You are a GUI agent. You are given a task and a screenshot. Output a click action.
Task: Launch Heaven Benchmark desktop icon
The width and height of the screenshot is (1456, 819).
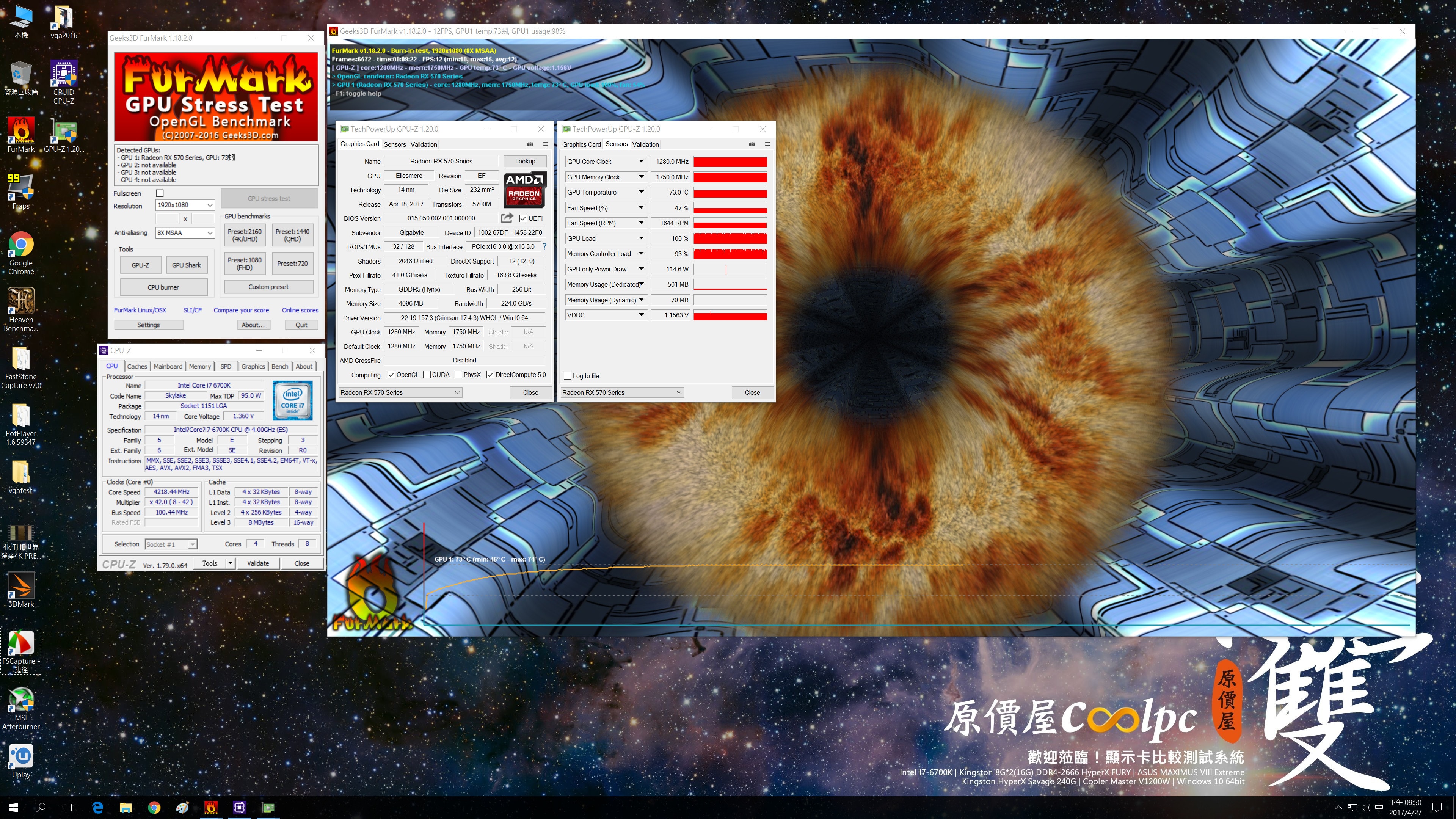[x=21, y=309]
